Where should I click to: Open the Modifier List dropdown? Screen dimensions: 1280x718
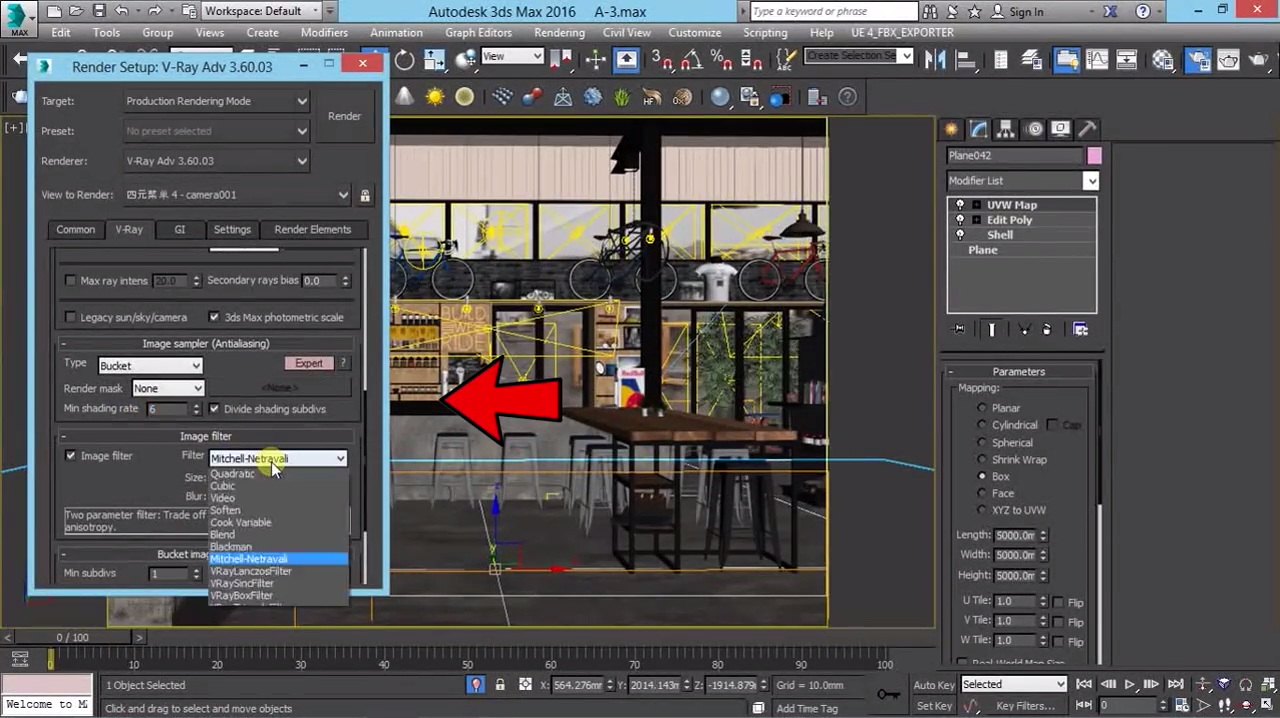coord(1022,181)
